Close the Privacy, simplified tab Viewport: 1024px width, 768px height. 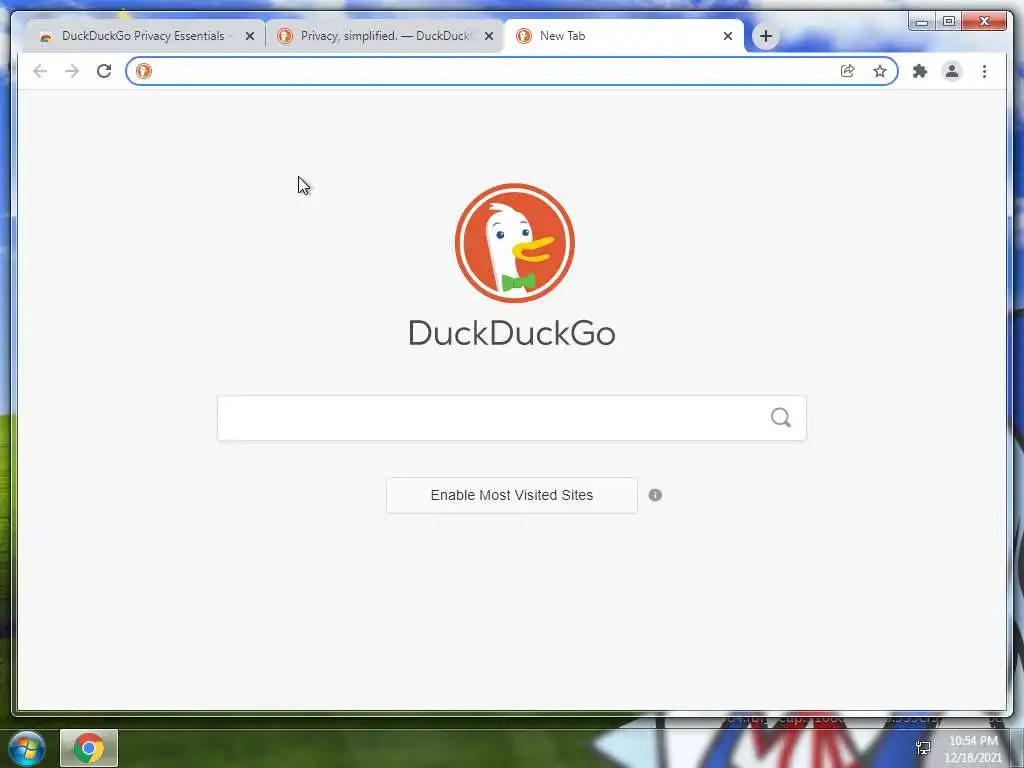pos(488,36)
